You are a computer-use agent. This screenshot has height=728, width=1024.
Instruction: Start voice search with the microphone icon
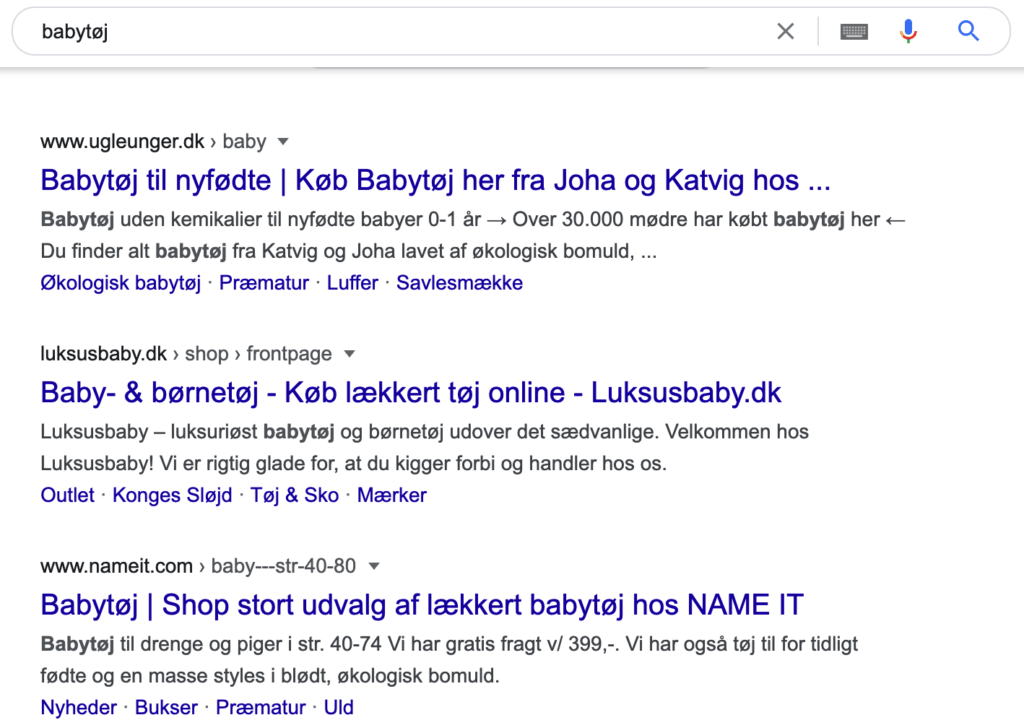(x=908, y=31)
